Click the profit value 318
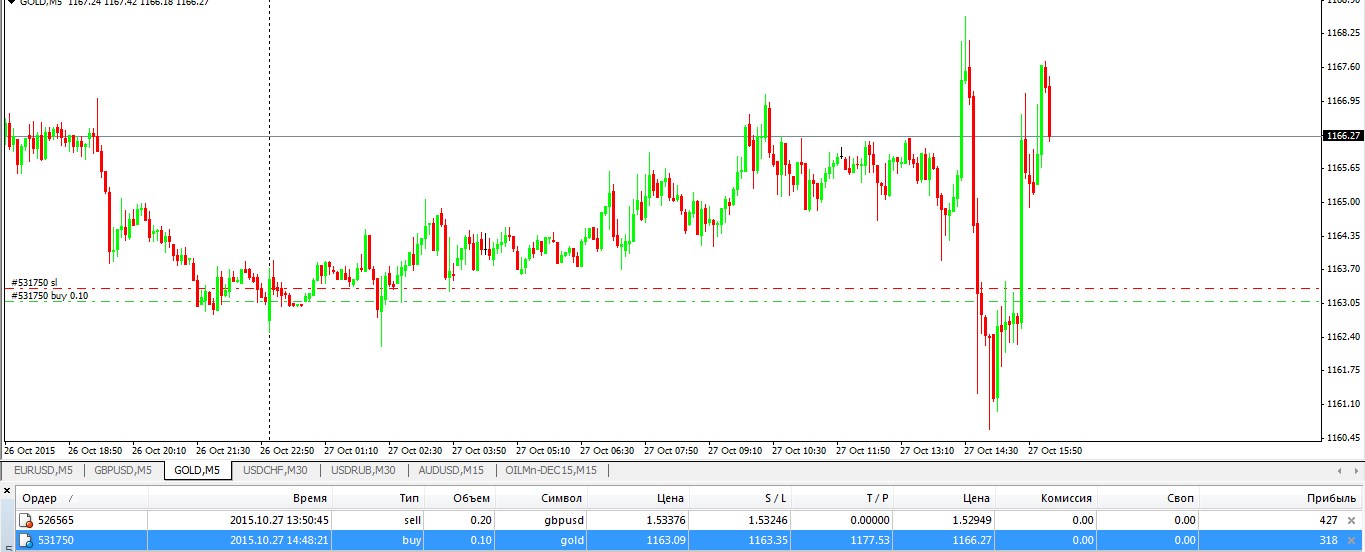This screenshot has width=1365, height=552. point(1328,541)
